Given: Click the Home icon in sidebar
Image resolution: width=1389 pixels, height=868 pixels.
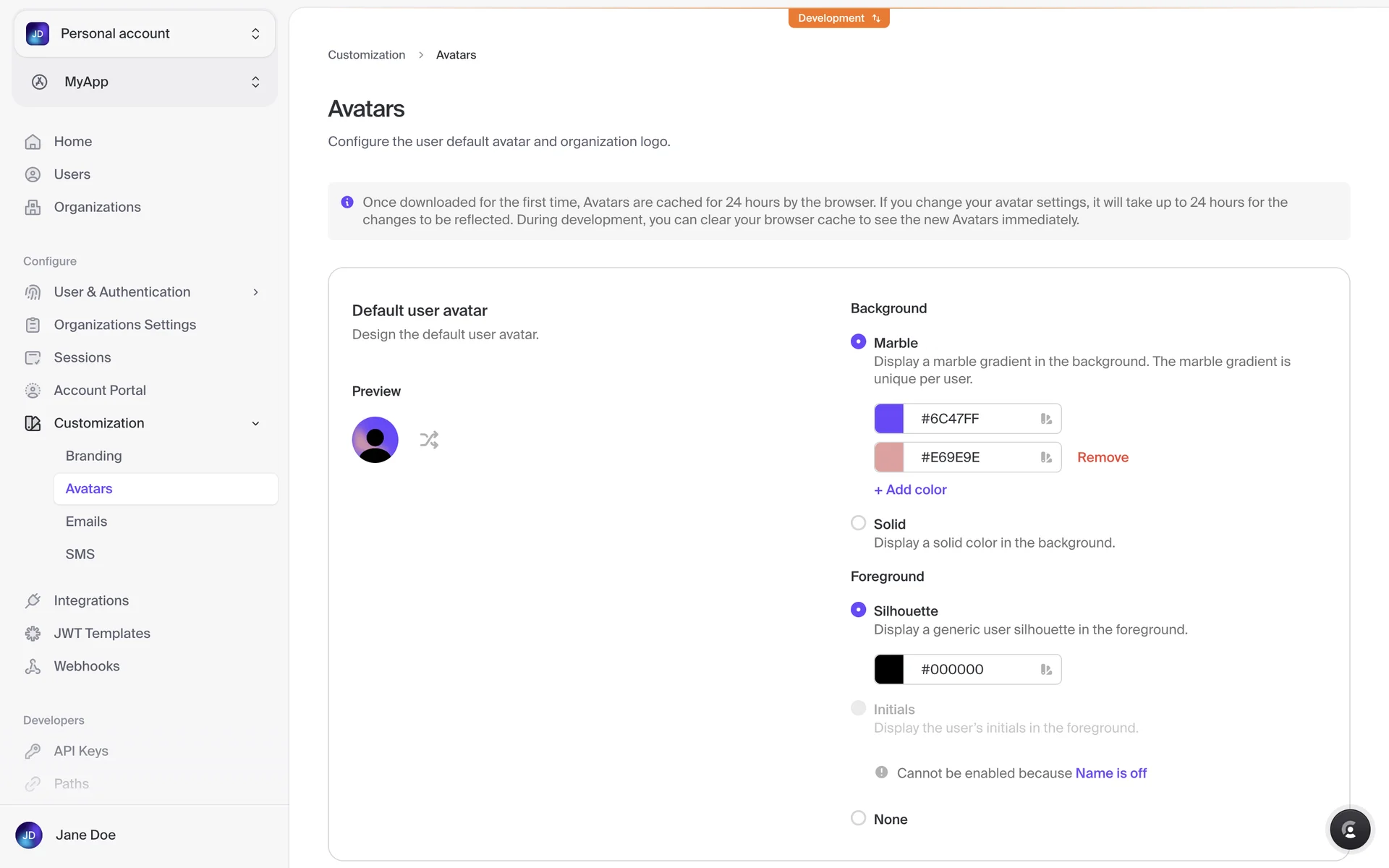Looking at the screenshot, I should pyautogui.click(x=33, y=142).
